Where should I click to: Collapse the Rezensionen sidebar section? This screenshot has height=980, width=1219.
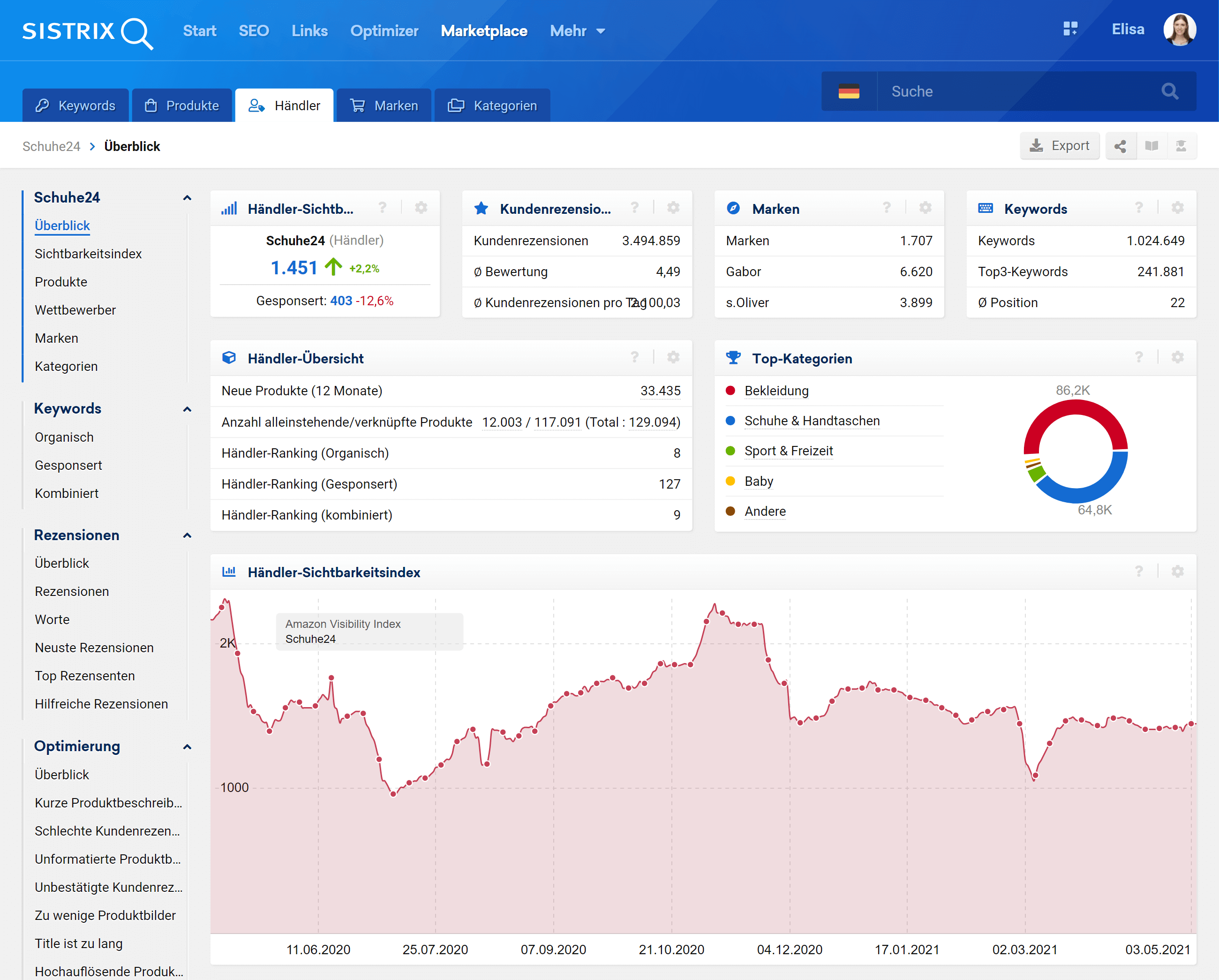coord(187,535)
